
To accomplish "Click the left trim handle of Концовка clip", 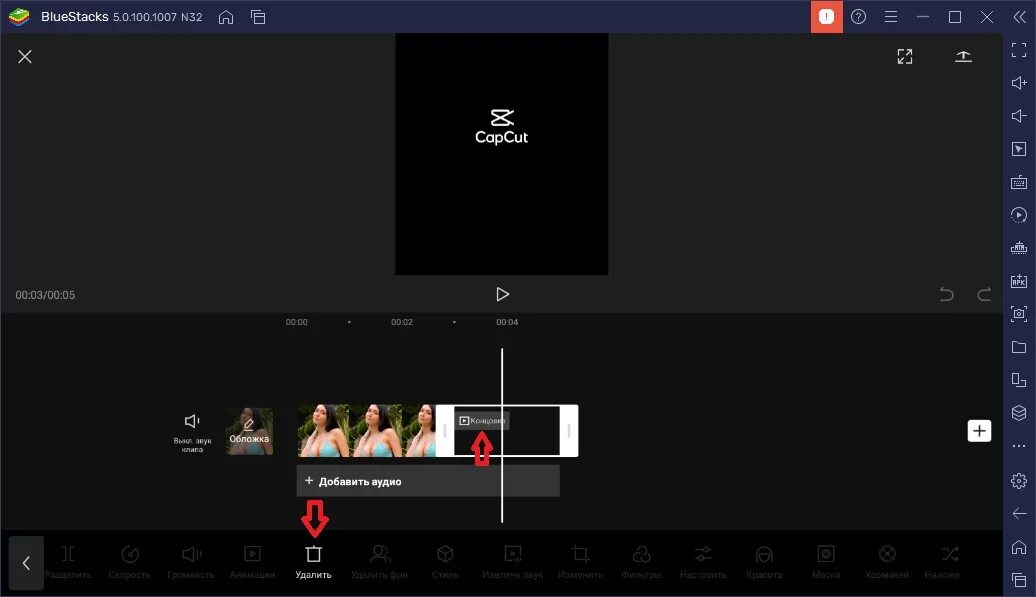I will (x=445, y=431).
